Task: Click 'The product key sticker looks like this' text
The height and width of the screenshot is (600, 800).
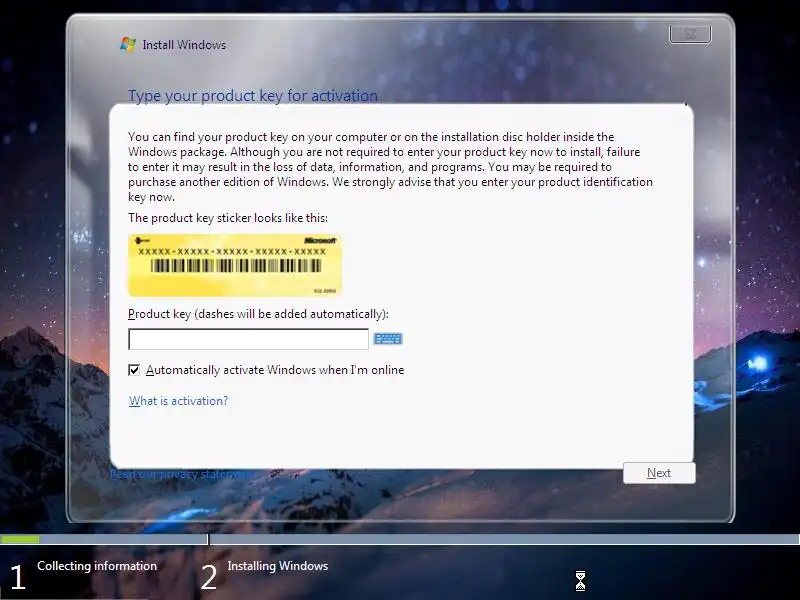Action: click(228, 218)
